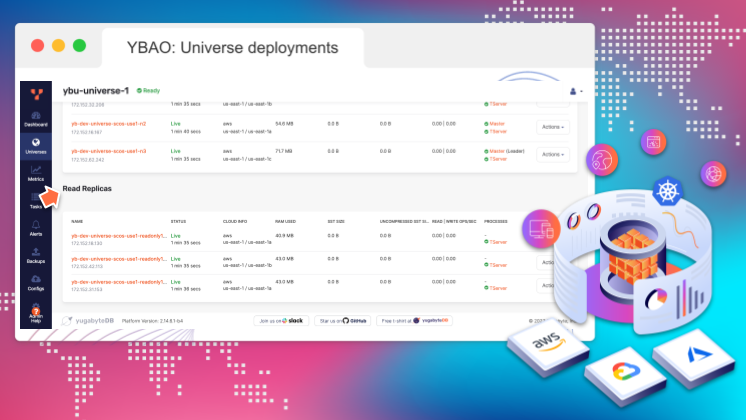Open Actions dropdown for node n2
The image size is (746, 420).
(553, 127)
